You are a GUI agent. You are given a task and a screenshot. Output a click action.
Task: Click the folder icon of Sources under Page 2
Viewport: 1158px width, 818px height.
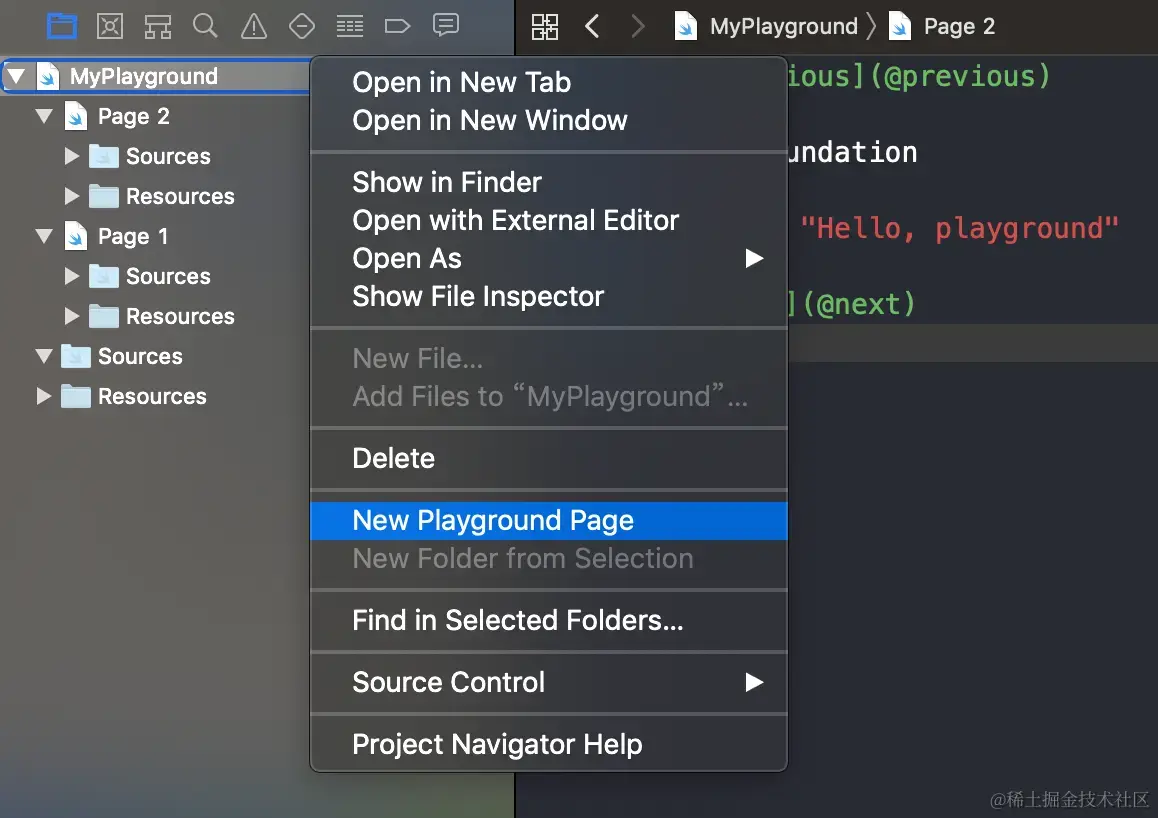tap(104, 157)
